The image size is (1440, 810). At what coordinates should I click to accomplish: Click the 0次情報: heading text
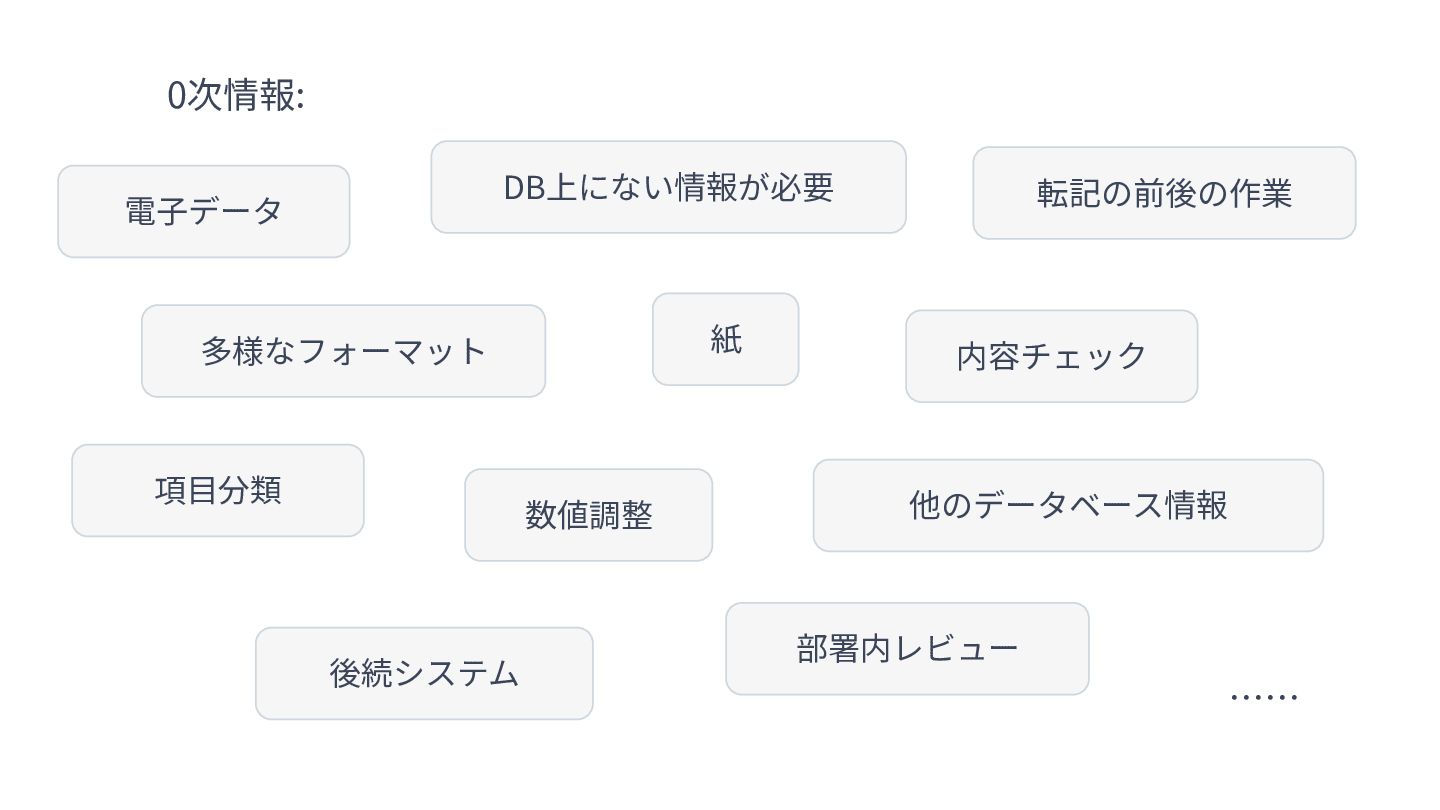[236, 96]
